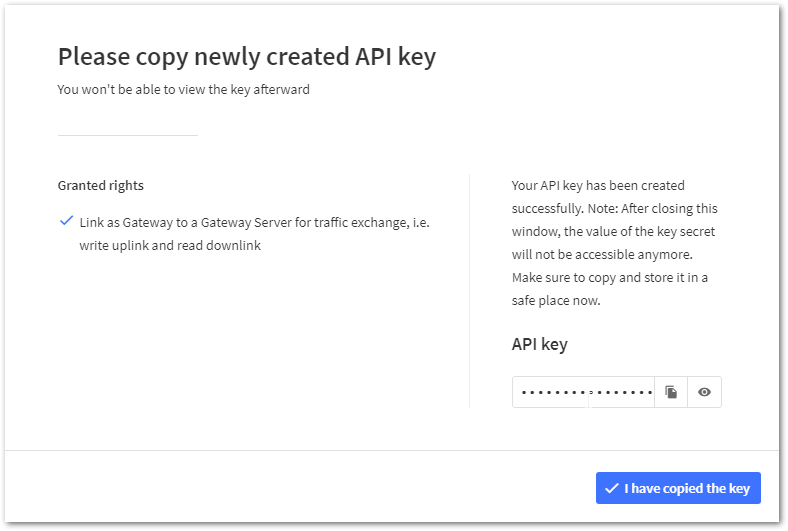Viewport: 788px width, 531px height.
Task: Click the "Your API key has been created" line
Action: [x=598, y=185]
